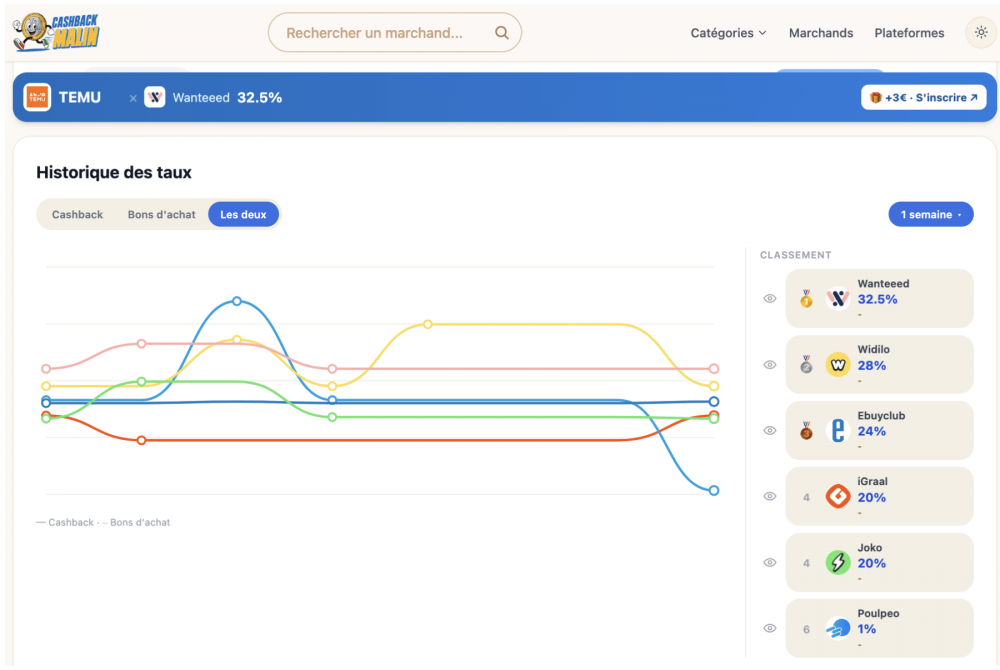Open the Joko 20% ranking card
Viewport: 1000px width, 670px height.
(879, 562)
